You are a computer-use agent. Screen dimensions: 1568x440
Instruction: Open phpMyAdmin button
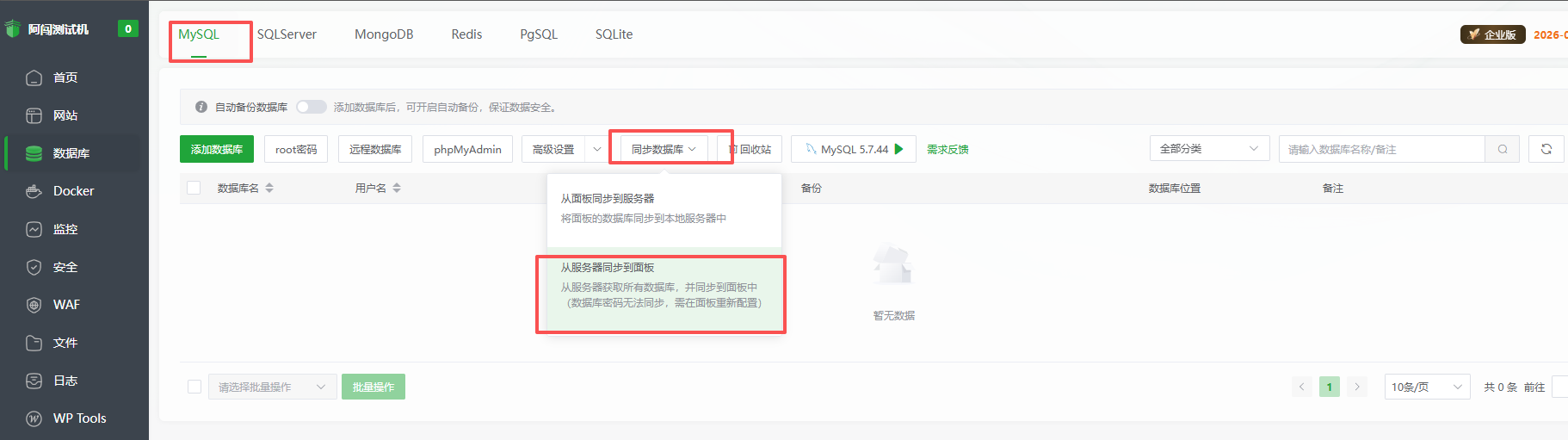tap(468, 149)
